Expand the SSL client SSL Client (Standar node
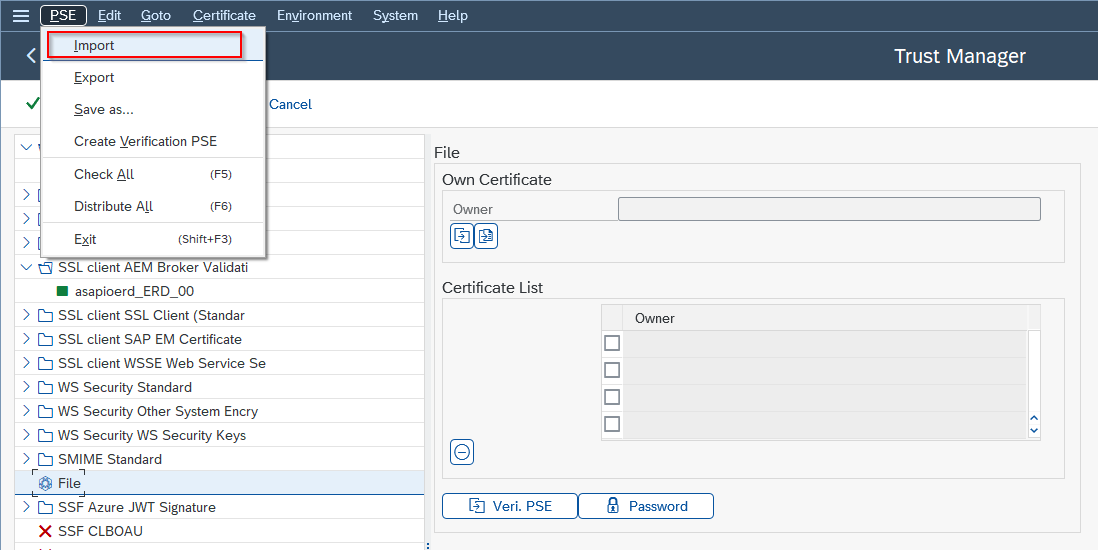This screenshot has height=550, width=1098. click(x=27, y=315)
